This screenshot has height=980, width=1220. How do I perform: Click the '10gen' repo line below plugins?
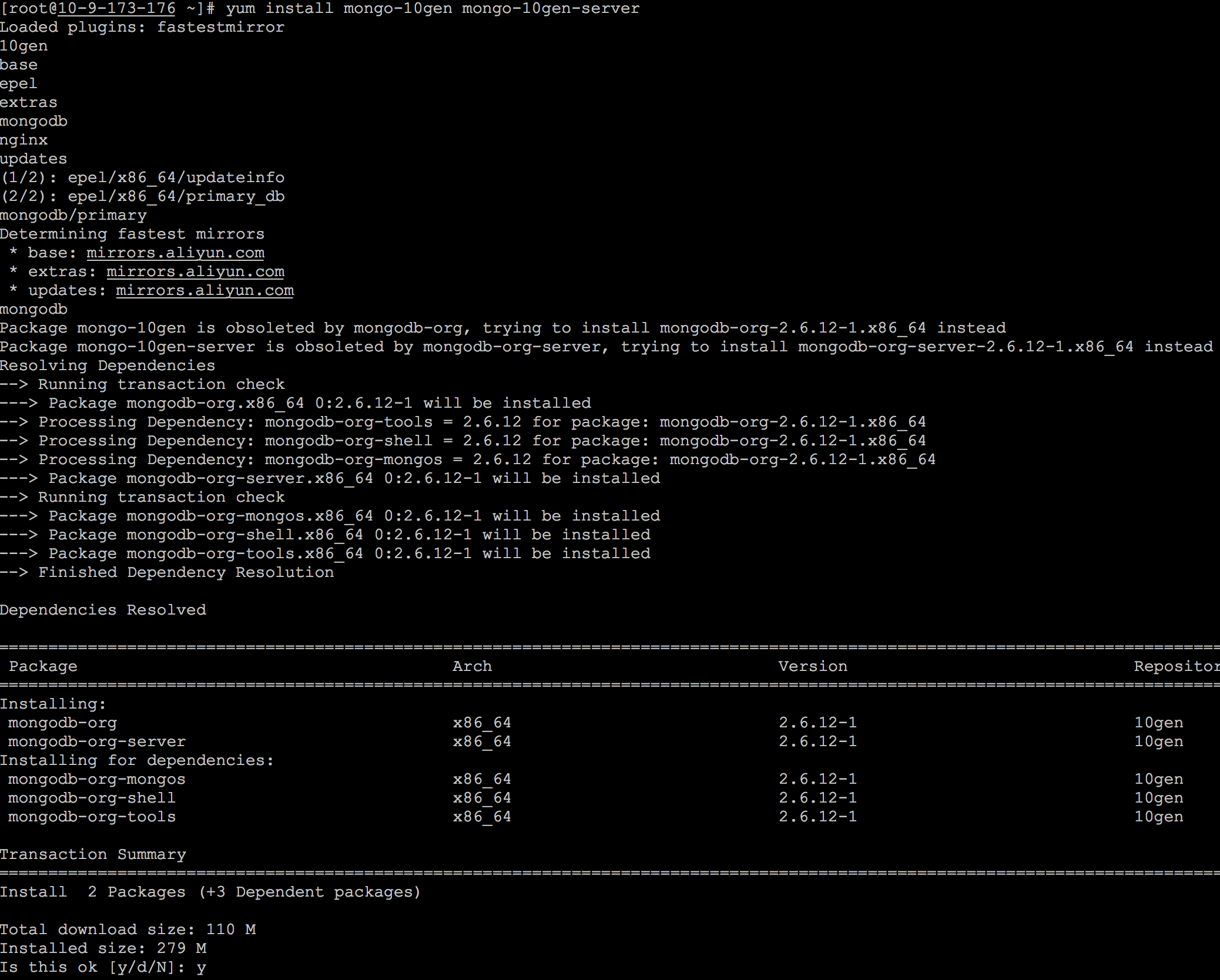point(24,46)
